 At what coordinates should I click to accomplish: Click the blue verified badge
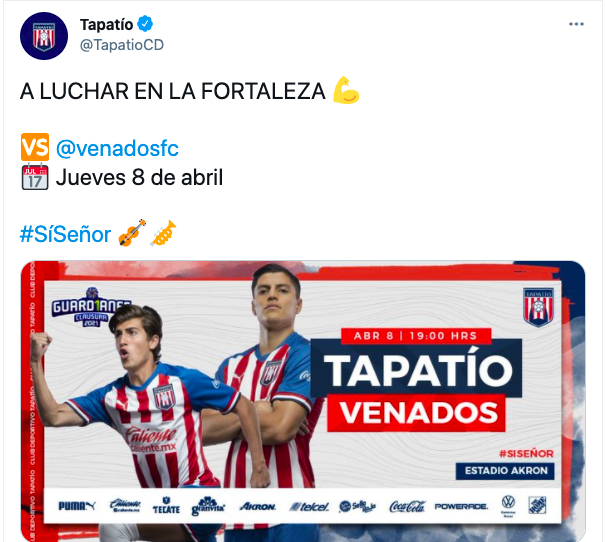(145, 24)
